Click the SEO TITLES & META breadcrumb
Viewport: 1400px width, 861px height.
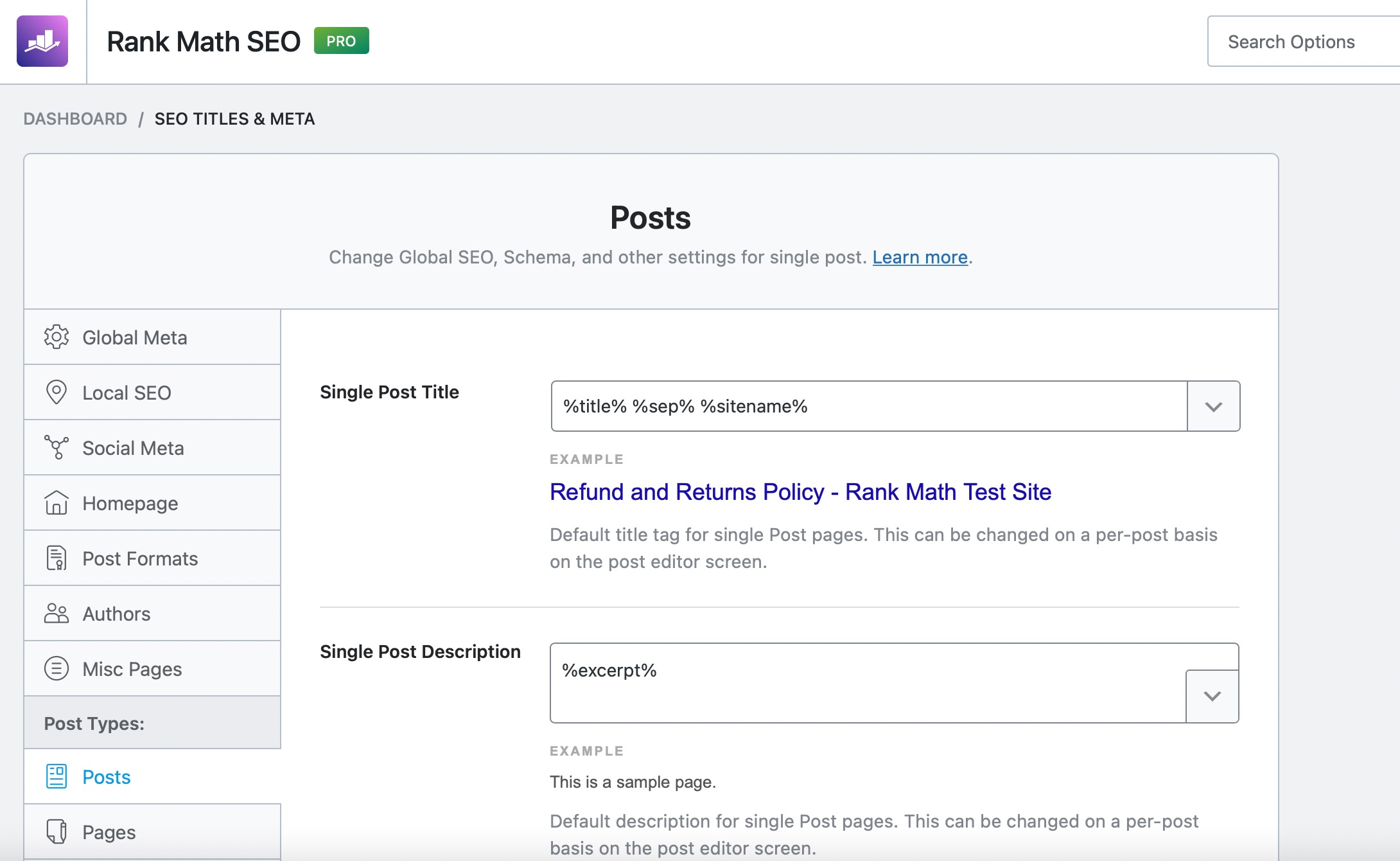coord(234,119)
